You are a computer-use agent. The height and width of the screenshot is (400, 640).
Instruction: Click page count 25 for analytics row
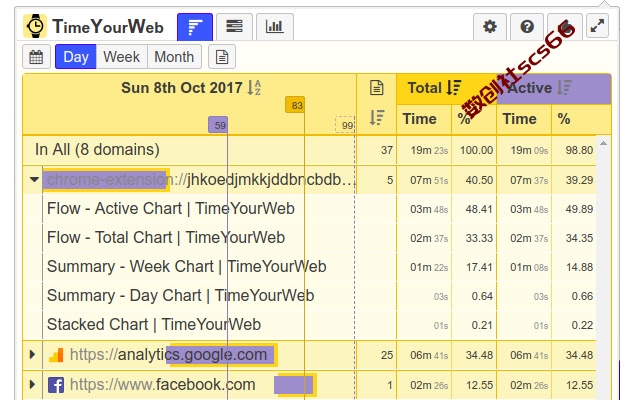pyautogui.click(x=376, y=355)
